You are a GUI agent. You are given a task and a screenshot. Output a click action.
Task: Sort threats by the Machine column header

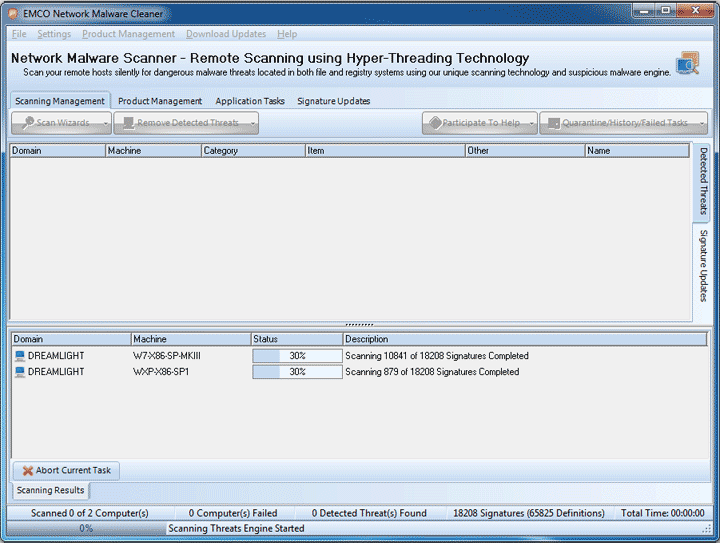[153, 151]
